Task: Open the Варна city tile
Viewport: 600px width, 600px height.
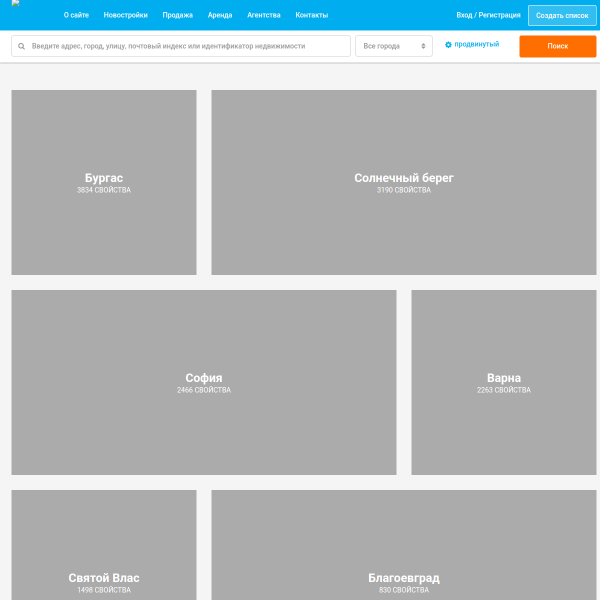Action: [x=504, y=382]
